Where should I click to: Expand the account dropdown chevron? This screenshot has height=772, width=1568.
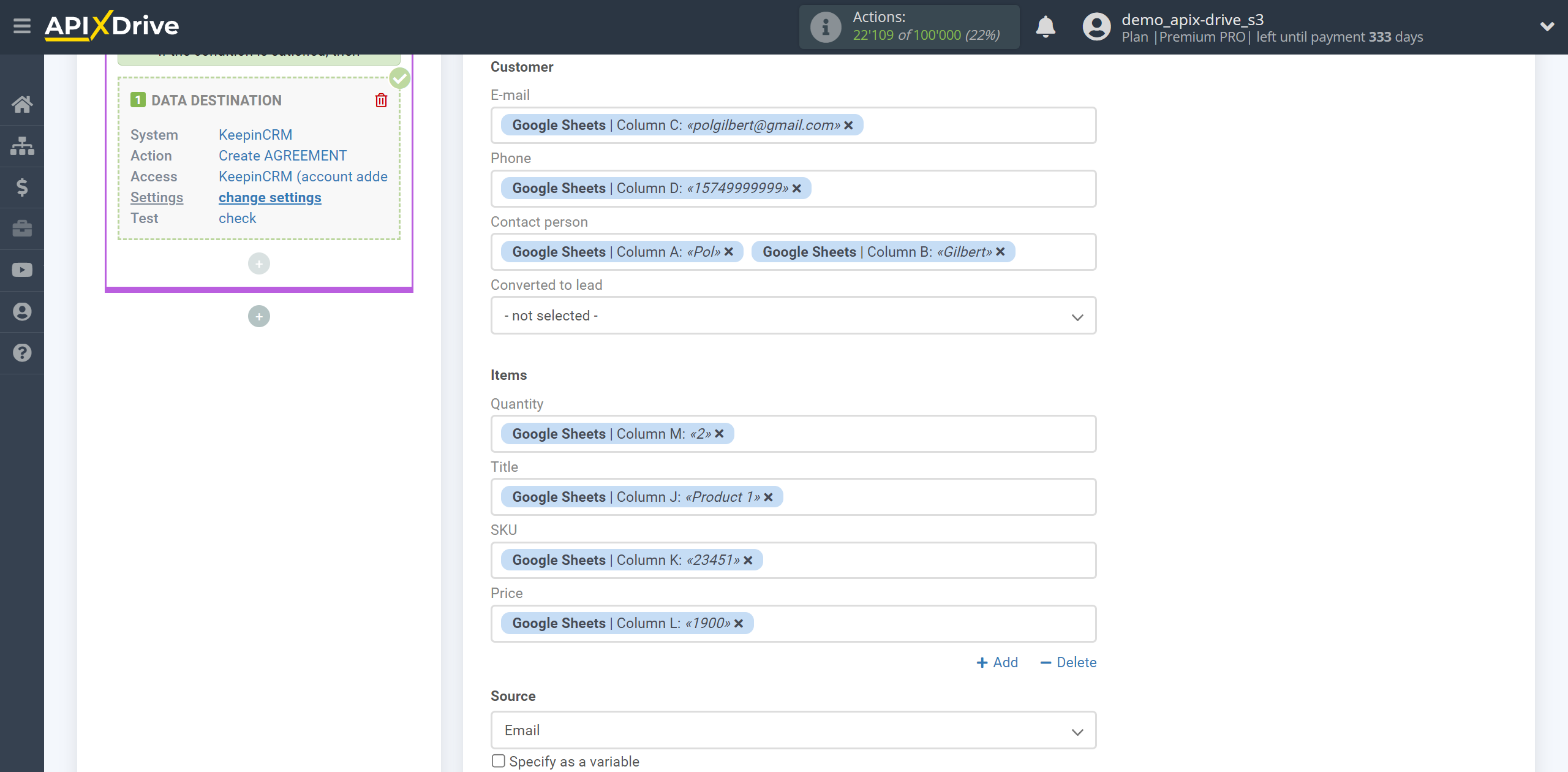(1547, 26)
